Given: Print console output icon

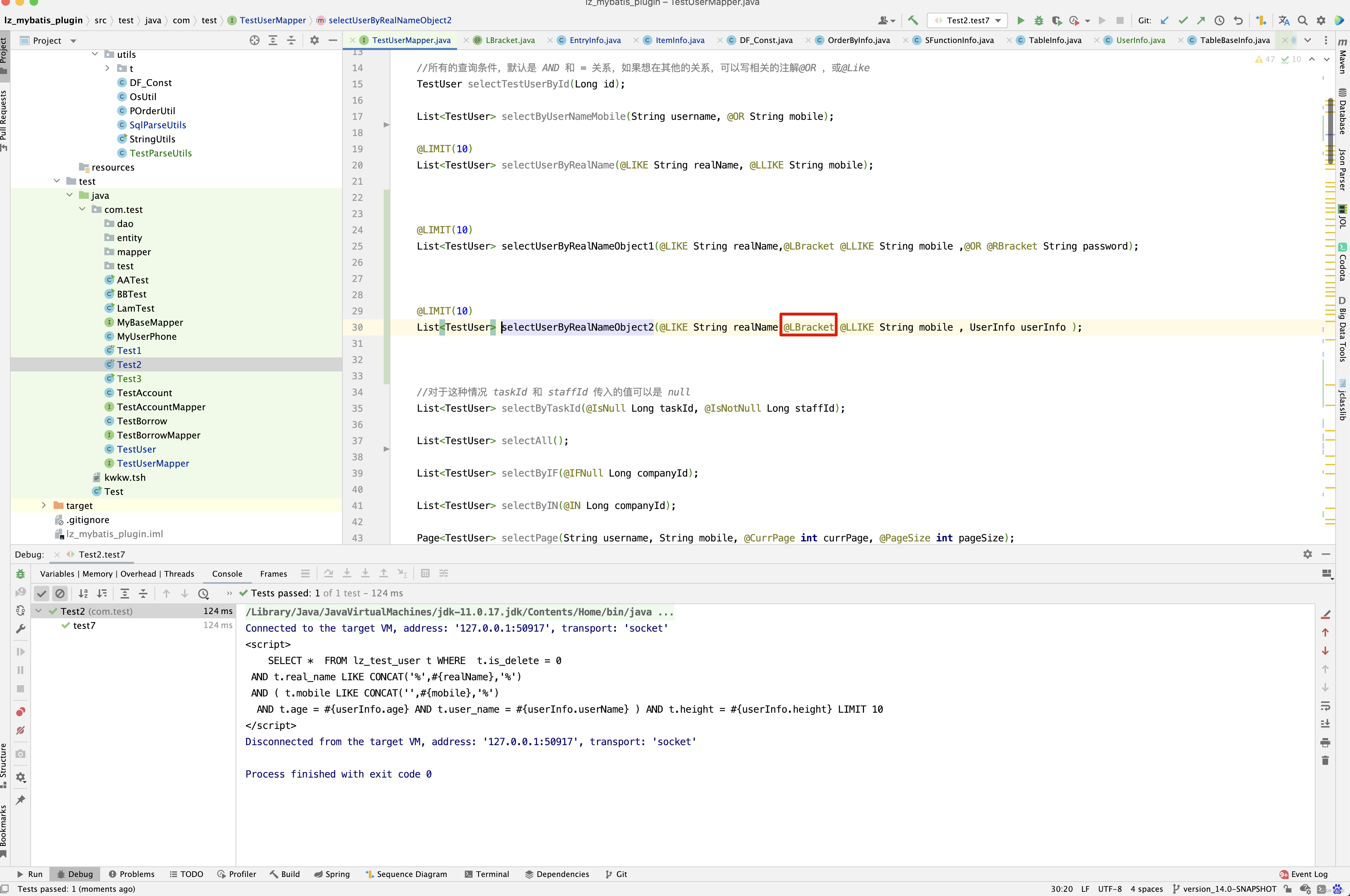Looking at the screenshot, I should pyautogui.click(x=1325, y=742).
